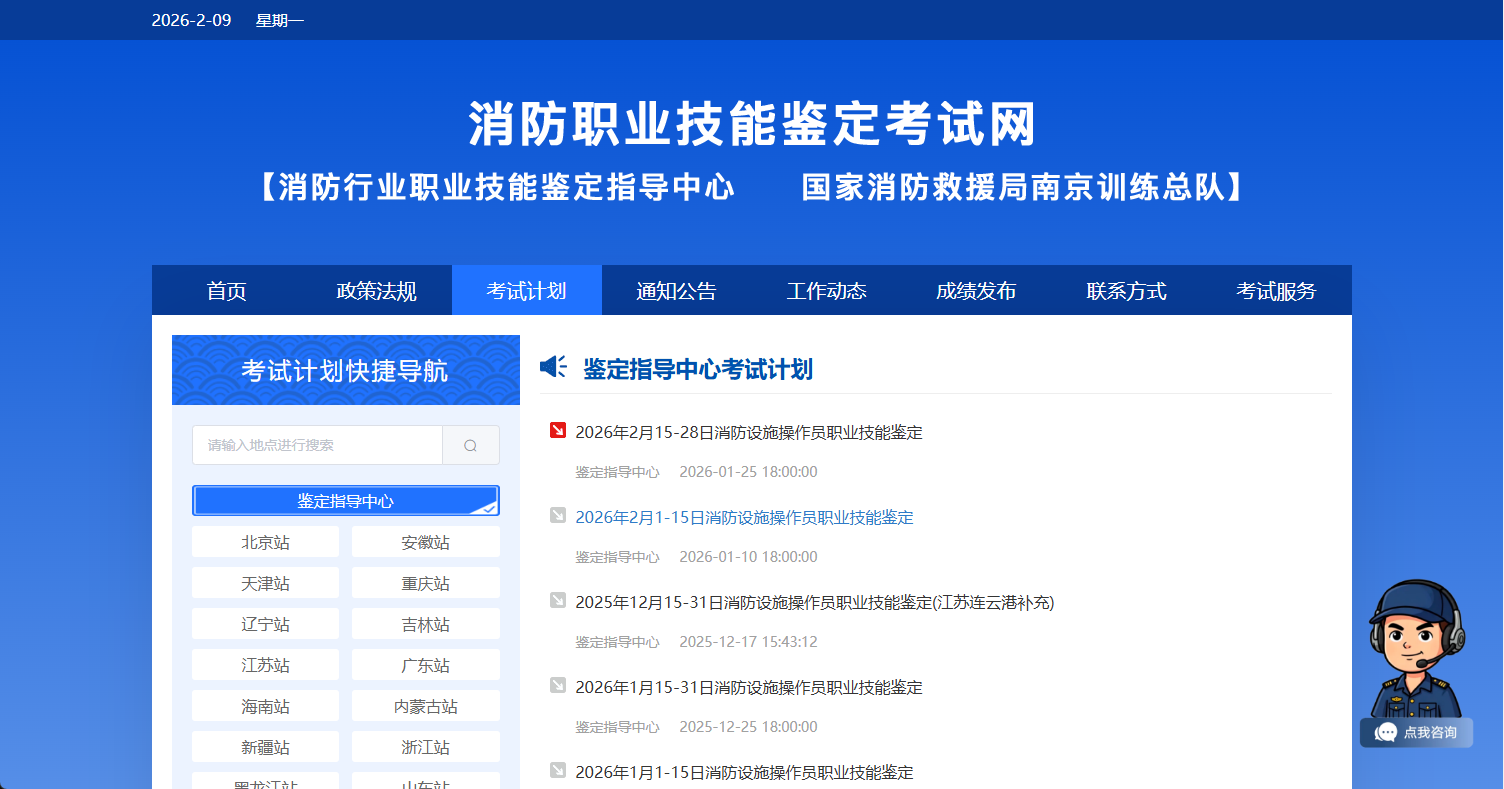Click the arrow icon beside the 江苏连云港补充 item
The height and width of the screenshot is (789, 1504).
click(558, 601)
